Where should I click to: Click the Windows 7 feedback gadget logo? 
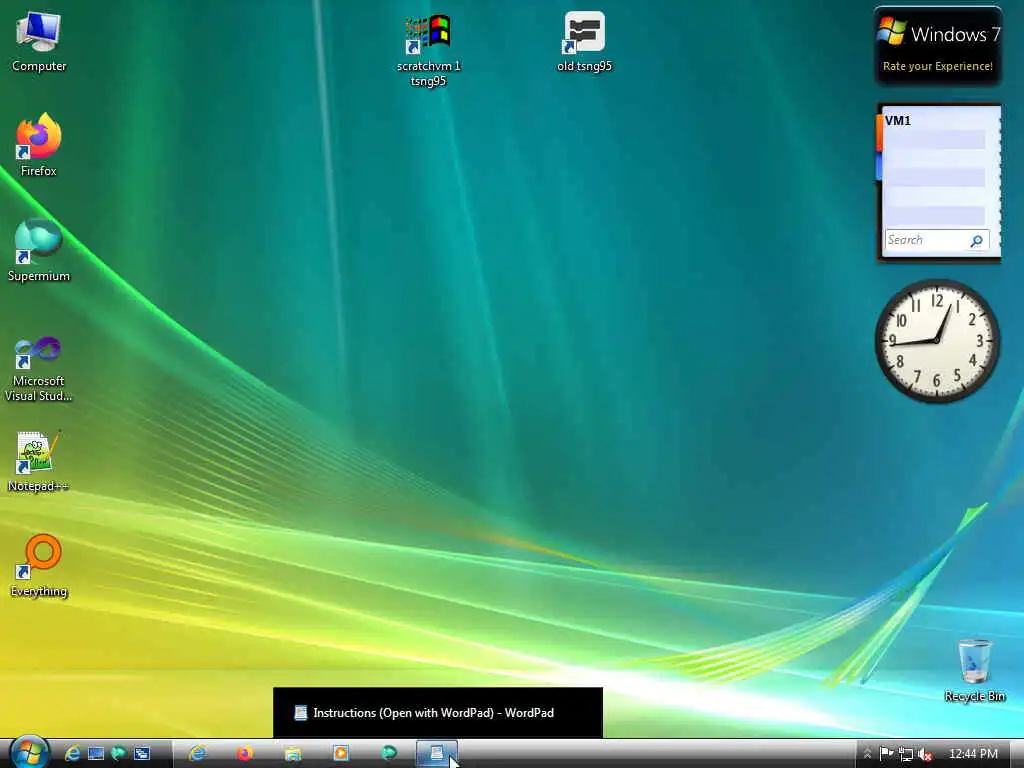point(891,31)
